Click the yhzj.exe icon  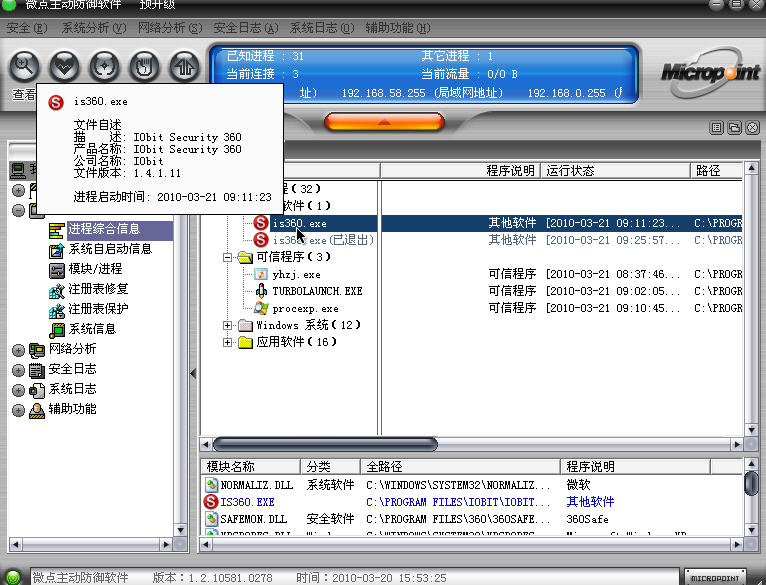point(261,274)
